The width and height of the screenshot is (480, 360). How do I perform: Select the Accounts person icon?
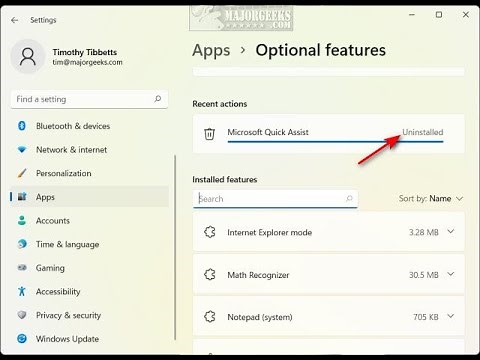pos(22,220)
